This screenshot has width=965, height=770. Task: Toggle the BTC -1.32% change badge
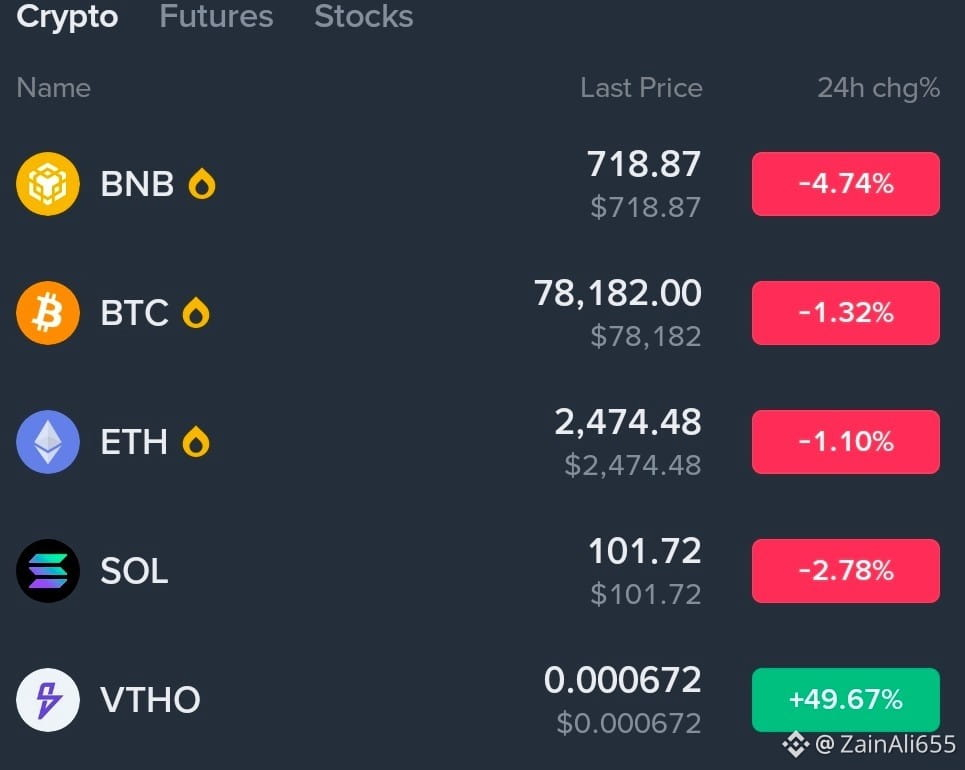click(846, 313)
